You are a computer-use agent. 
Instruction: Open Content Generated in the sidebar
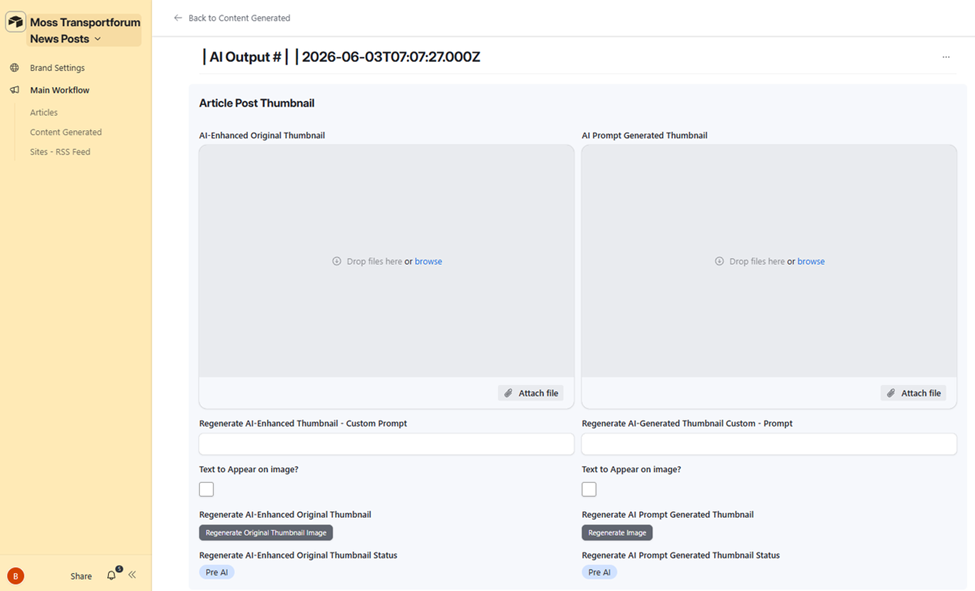tap(66, 133)
